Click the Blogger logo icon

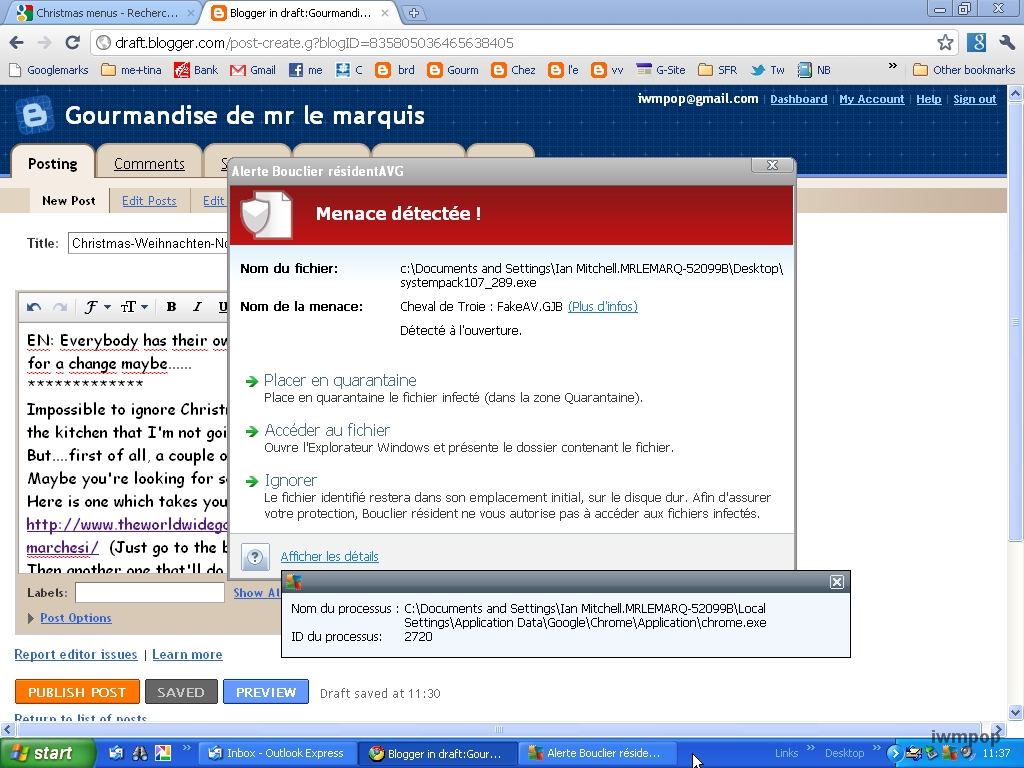35,116
